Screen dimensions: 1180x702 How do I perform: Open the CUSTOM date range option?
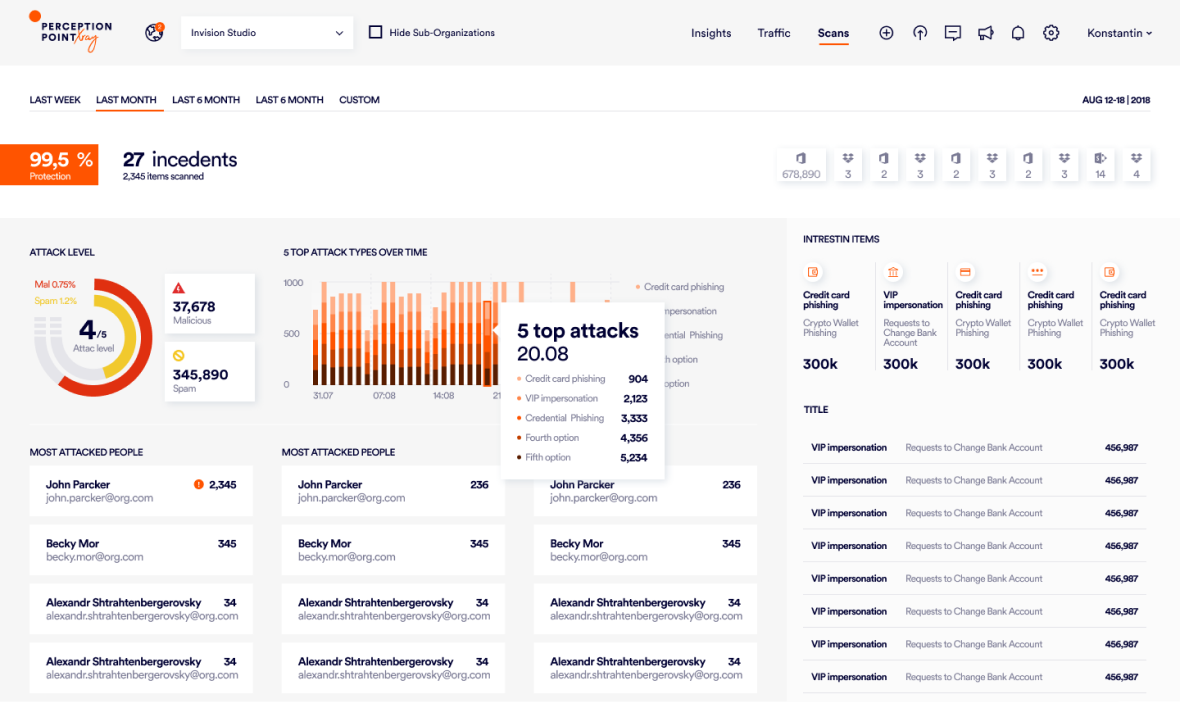[359, 99]
